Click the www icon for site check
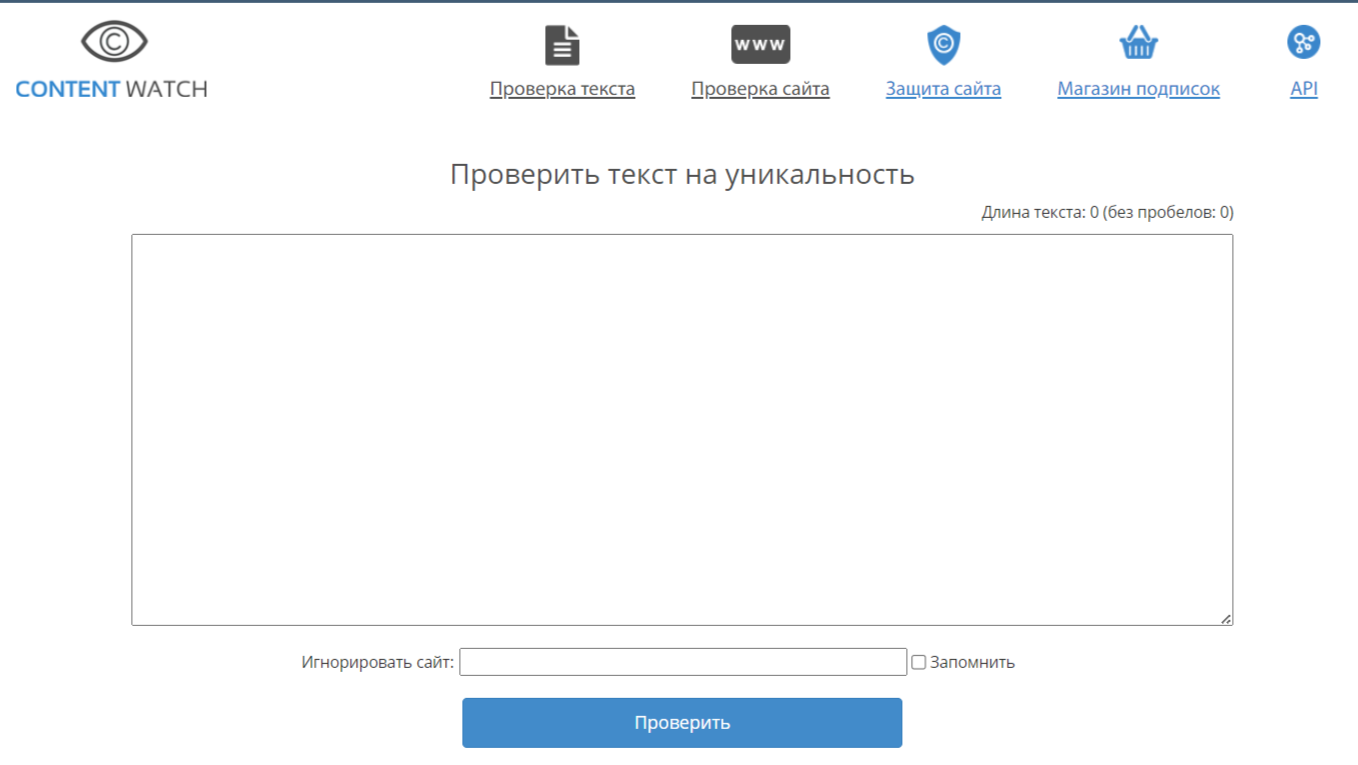The width and height of the screenshot is (1358, 765). coord(760,45)
